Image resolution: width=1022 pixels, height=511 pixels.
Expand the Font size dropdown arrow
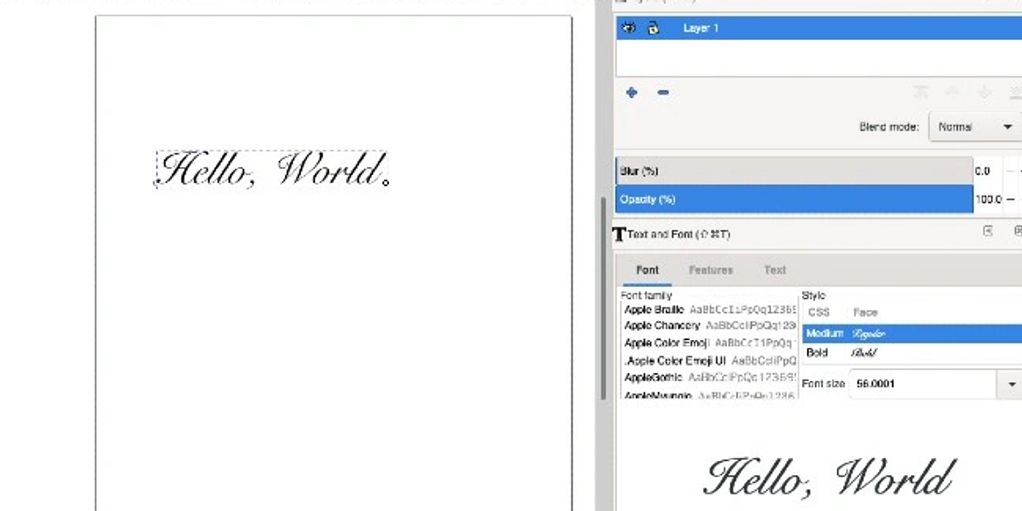click(x=1011, y=384)
